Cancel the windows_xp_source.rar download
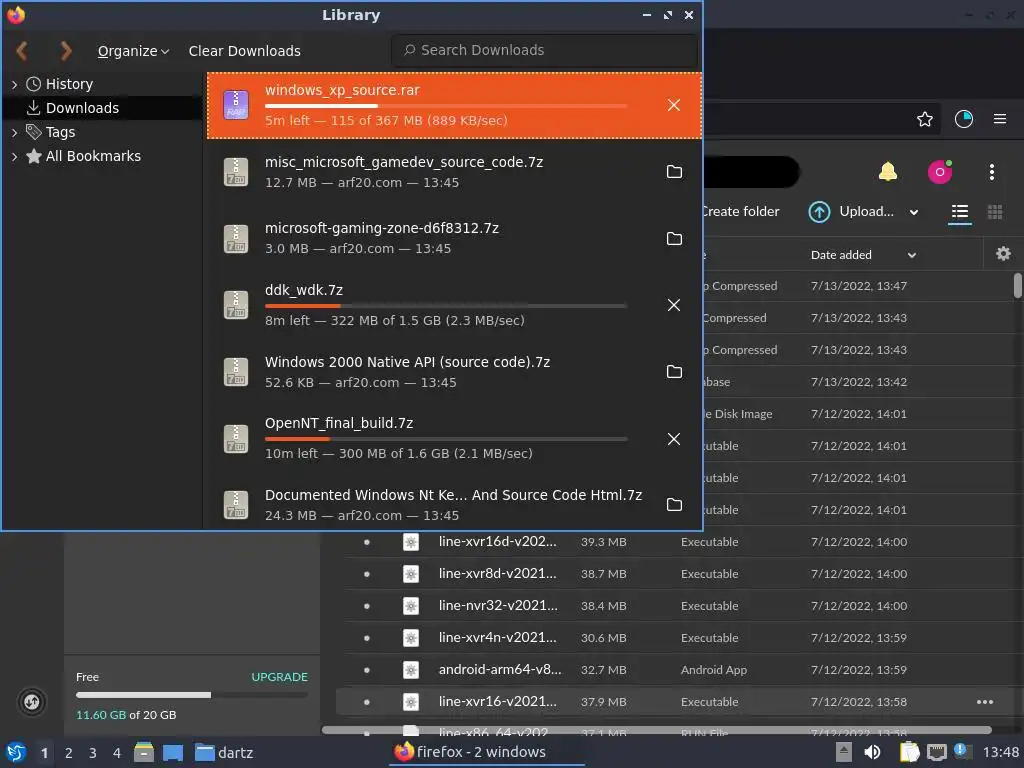The width and height of the screenshot is (1024, 768). pos(674,105)
